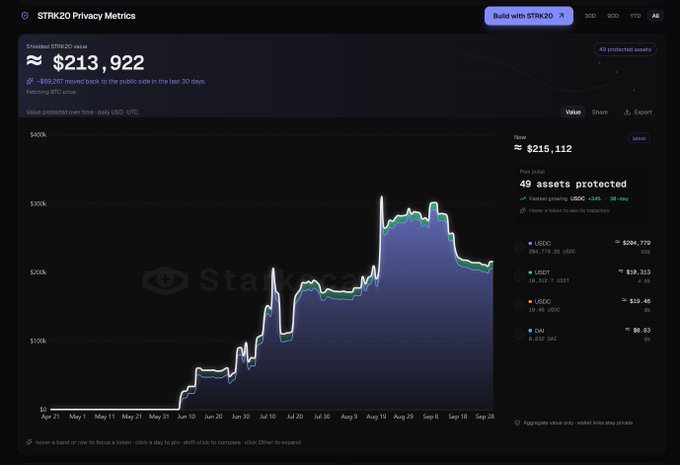This screenshot has width=680, height=465.
Task: Click the sparkle icon by Hover a token
Action: pos(523,210)
